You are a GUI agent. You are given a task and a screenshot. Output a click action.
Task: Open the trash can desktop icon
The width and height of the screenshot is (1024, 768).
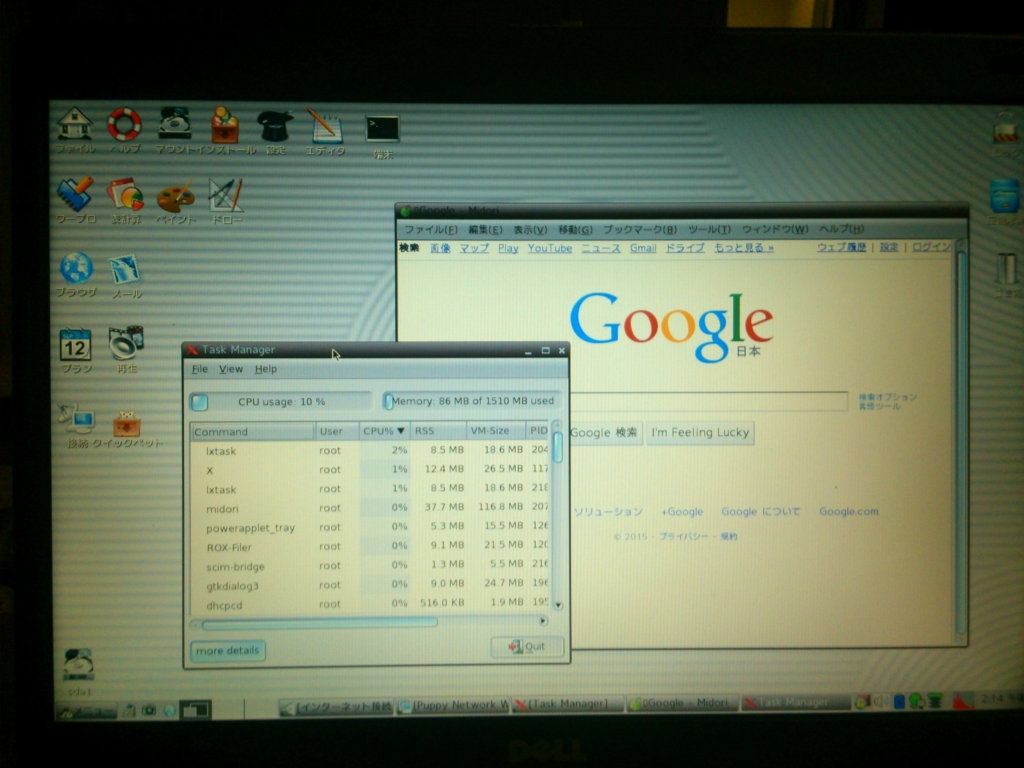(x=1007, y=268)
